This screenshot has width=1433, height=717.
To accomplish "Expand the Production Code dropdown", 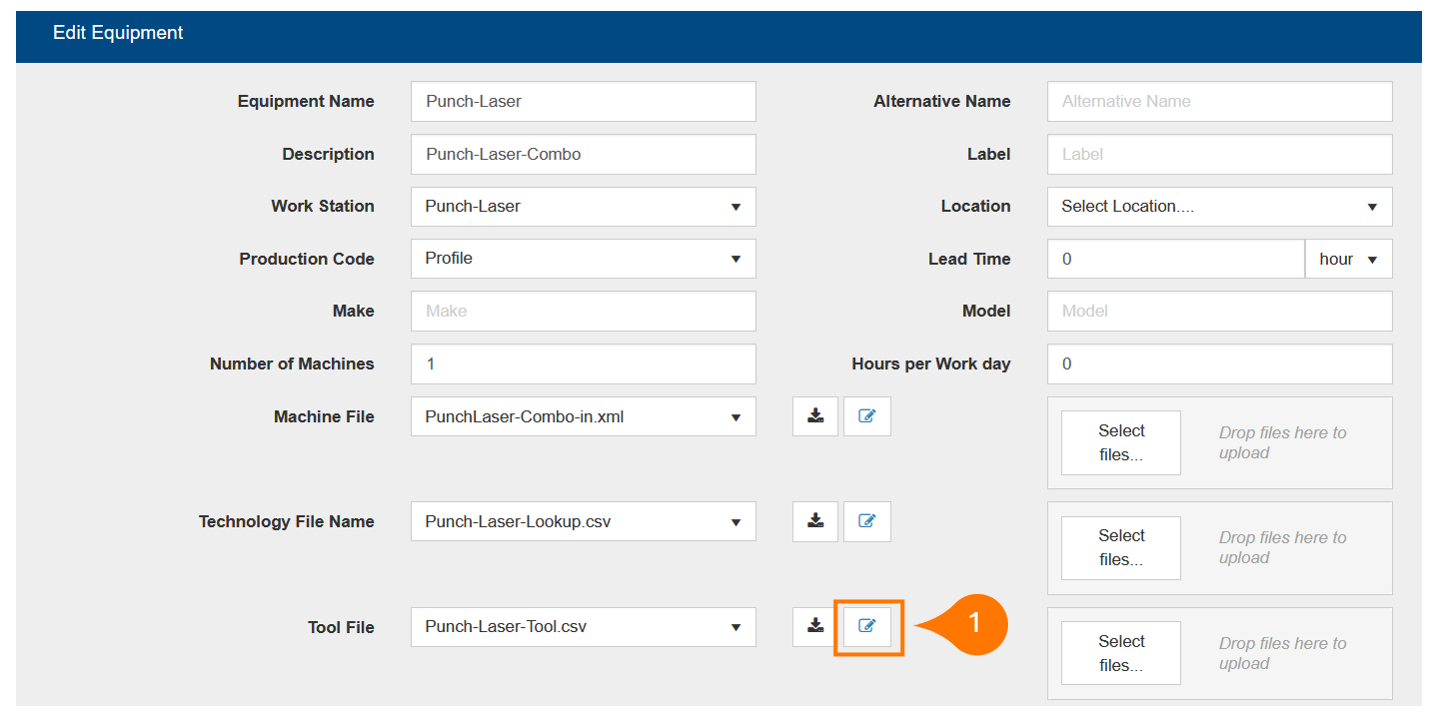I will (x=583, y=259).
